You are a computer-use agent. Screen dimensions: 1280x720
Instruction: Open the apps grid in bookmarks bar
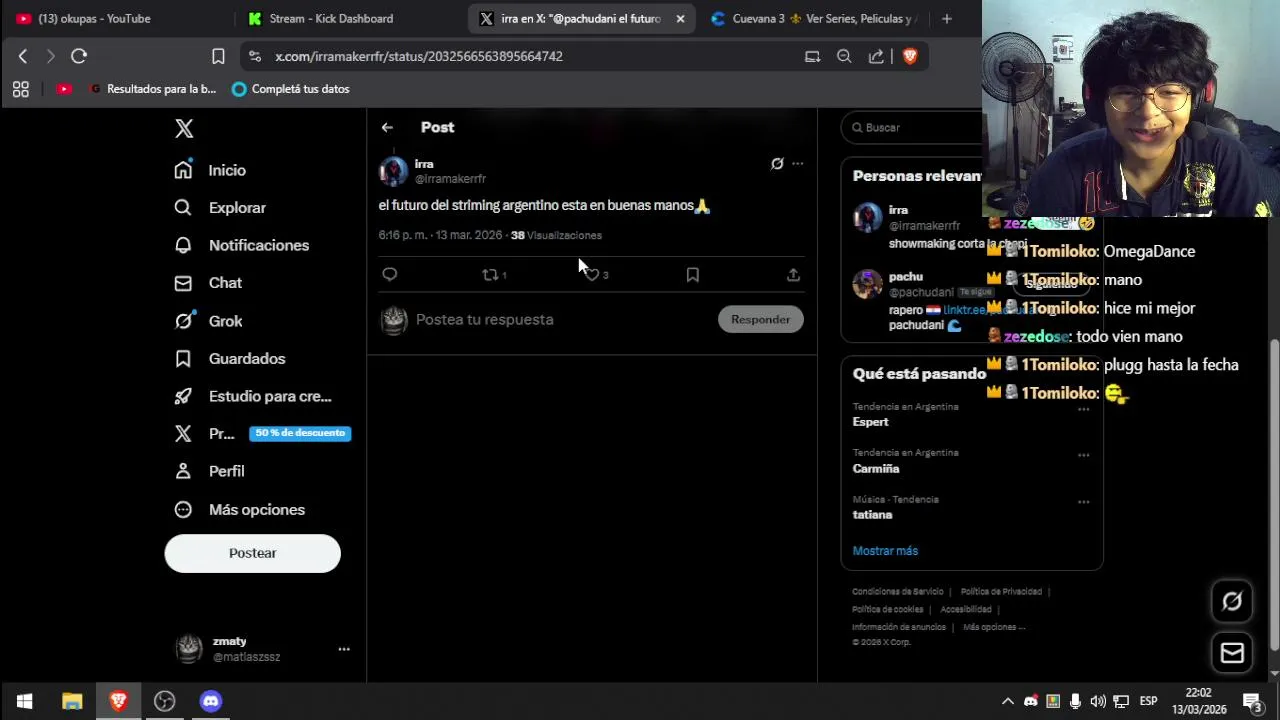20,89
